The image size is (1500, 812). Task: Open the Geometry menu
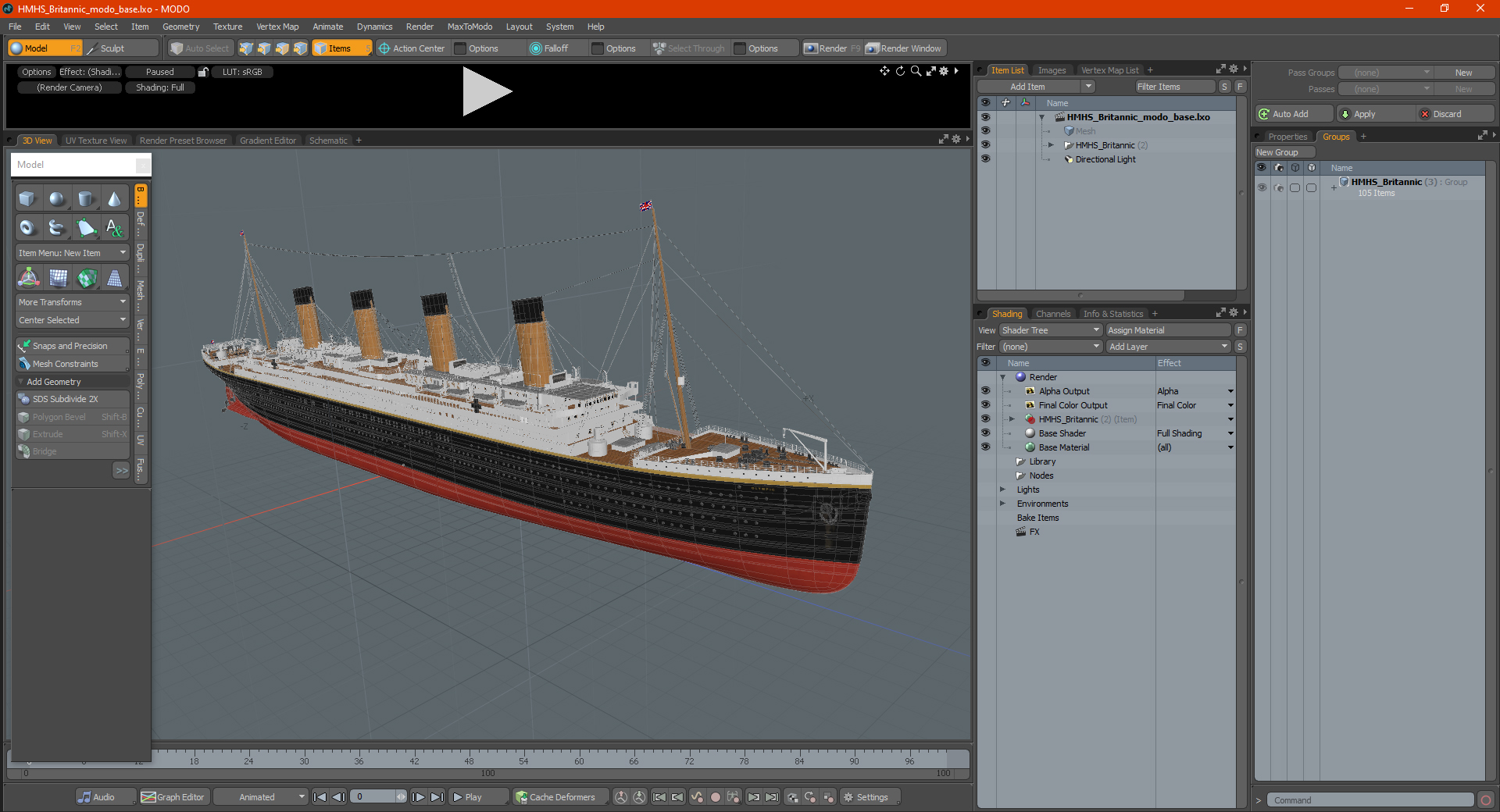180,27
